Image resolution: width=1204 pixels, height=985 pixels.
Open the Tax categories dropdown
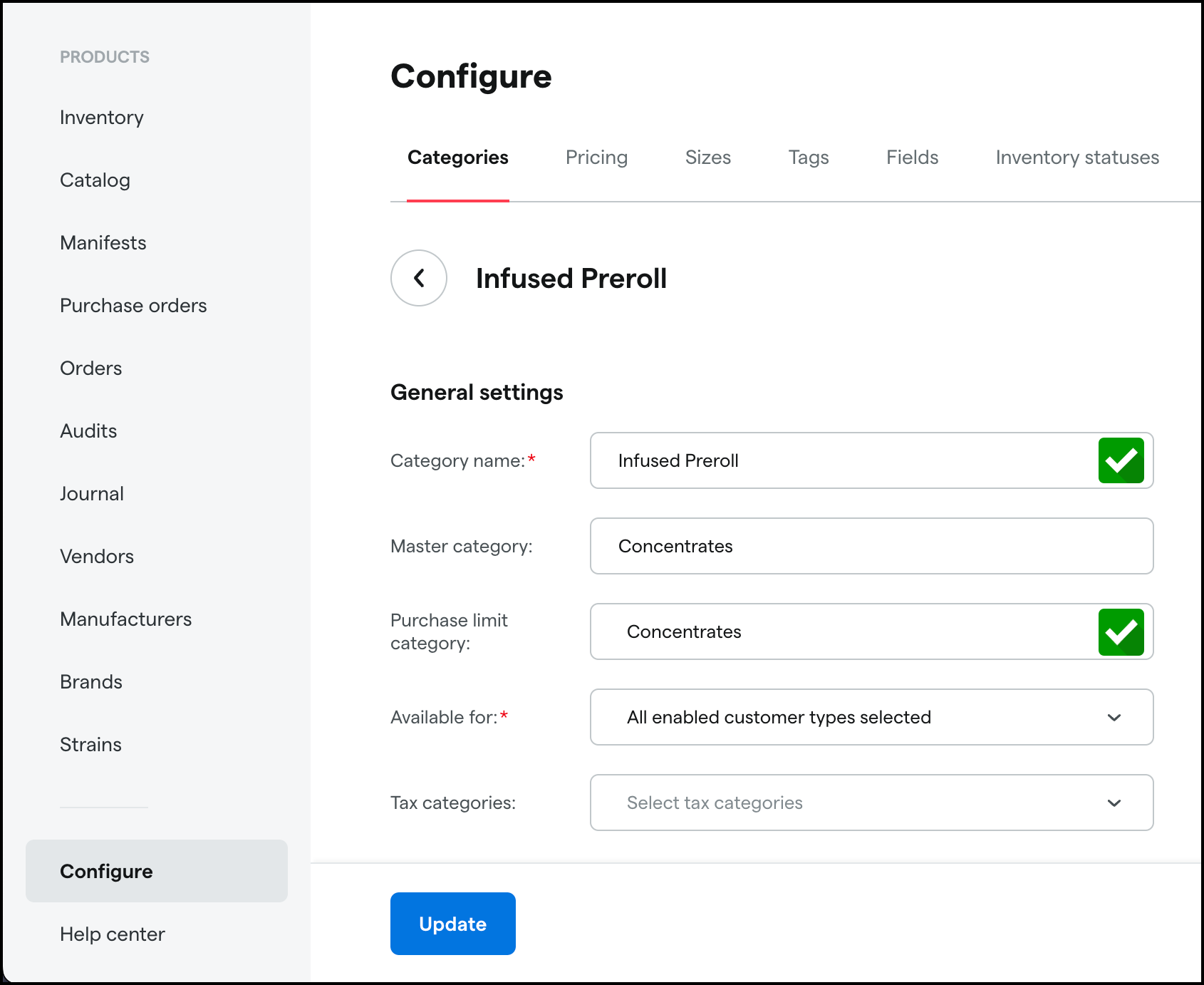coord(871,803)
